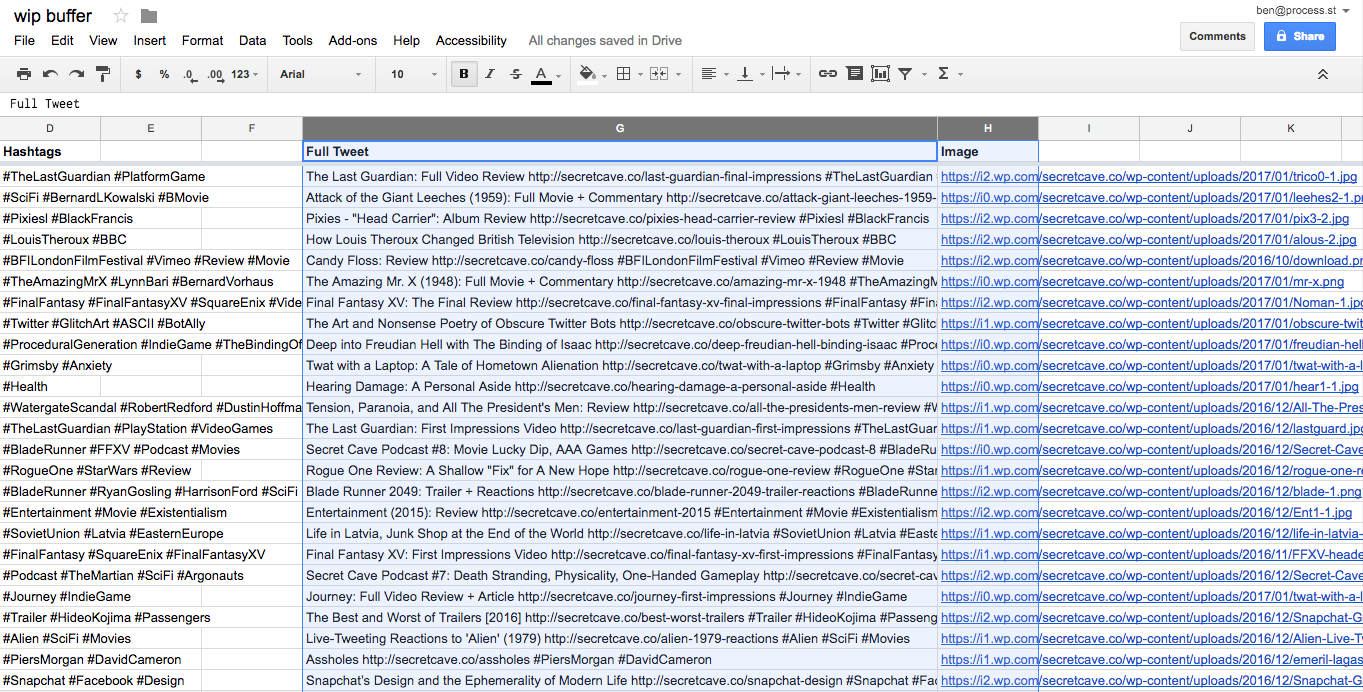Select column D header
Screen dimensions: 1363x692
[50, 128]
